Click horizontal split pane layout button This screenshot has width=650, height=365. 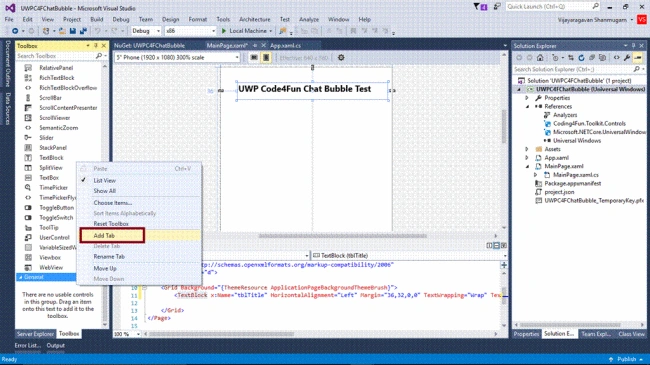[496, 246]
